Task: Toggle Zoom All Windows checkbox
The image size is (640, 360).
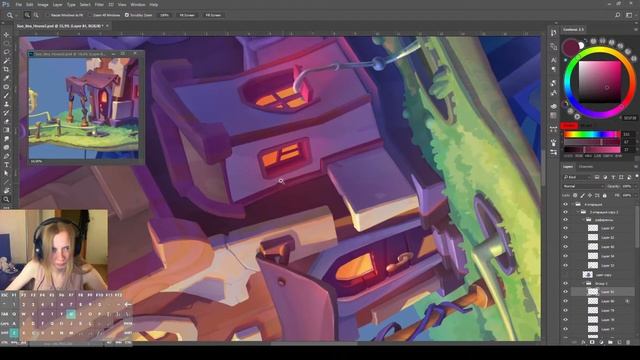Action: click(x=90, y=15)
